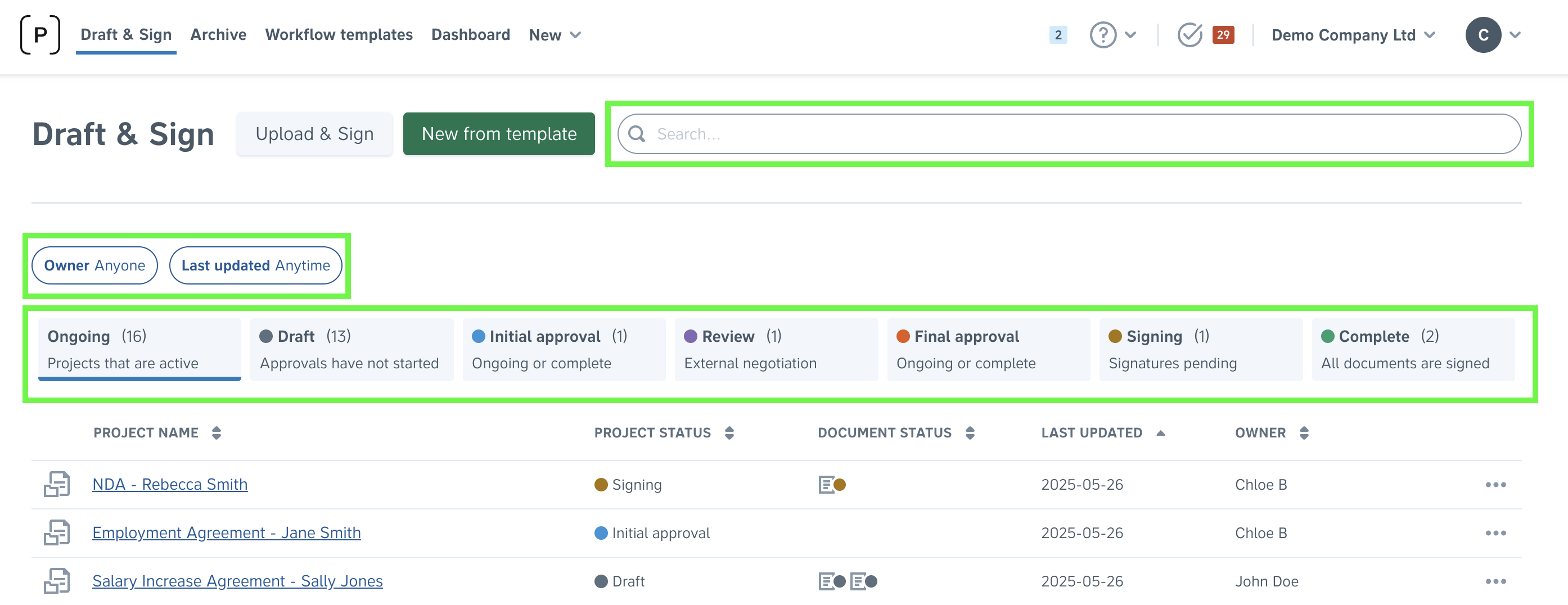Click the Precisely logo icon

pos(40,35)
